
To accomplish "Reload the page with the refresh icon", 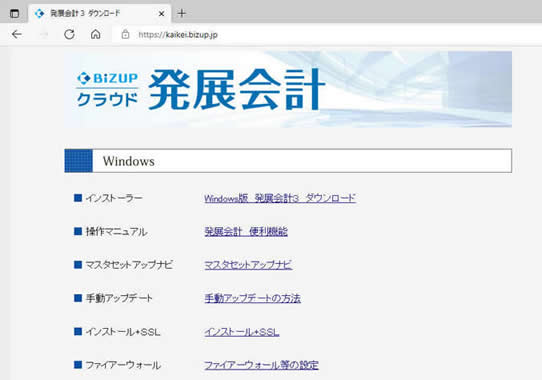I will click(69, 34).
